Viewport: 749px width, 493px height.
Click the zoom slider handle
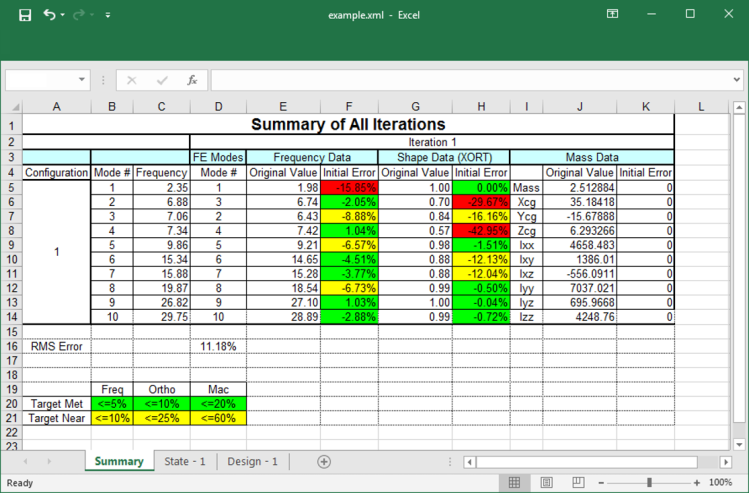(x=649, y=482)
